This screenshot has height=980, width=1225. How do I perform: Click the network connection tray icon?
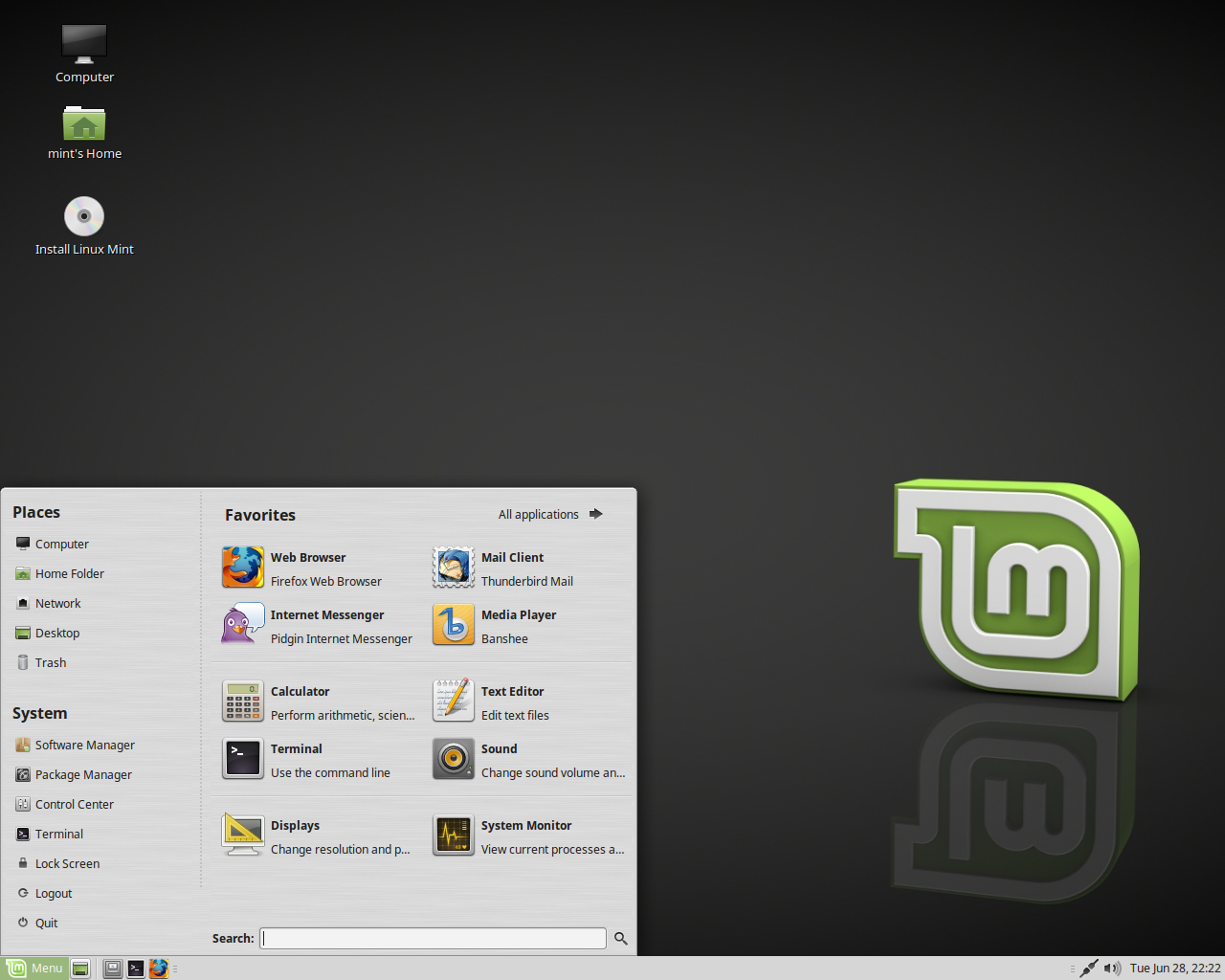(1088, 968)
